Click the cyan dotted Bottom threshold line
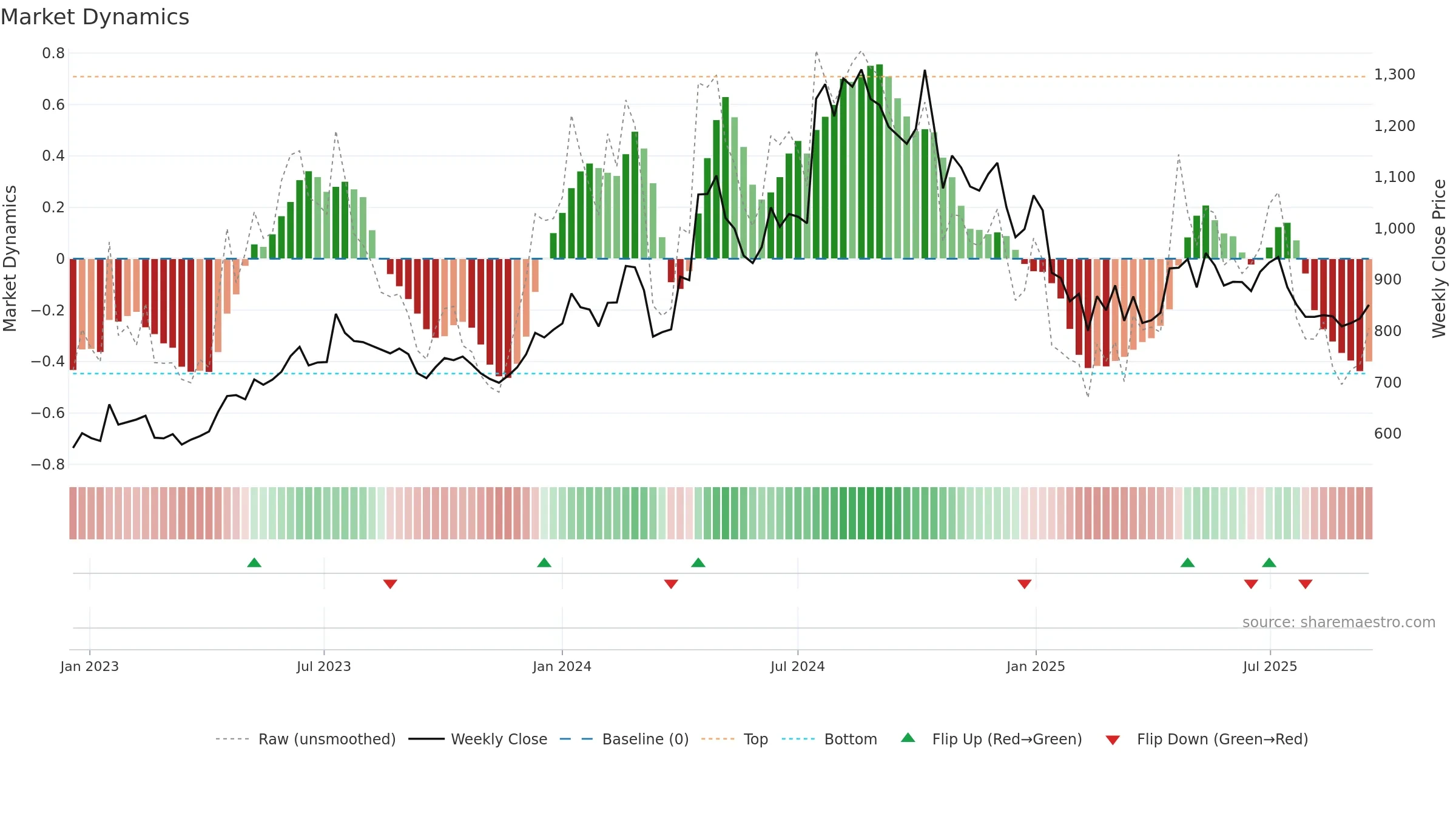Viewport: 1456px width, 819px height. click(720, 373)
